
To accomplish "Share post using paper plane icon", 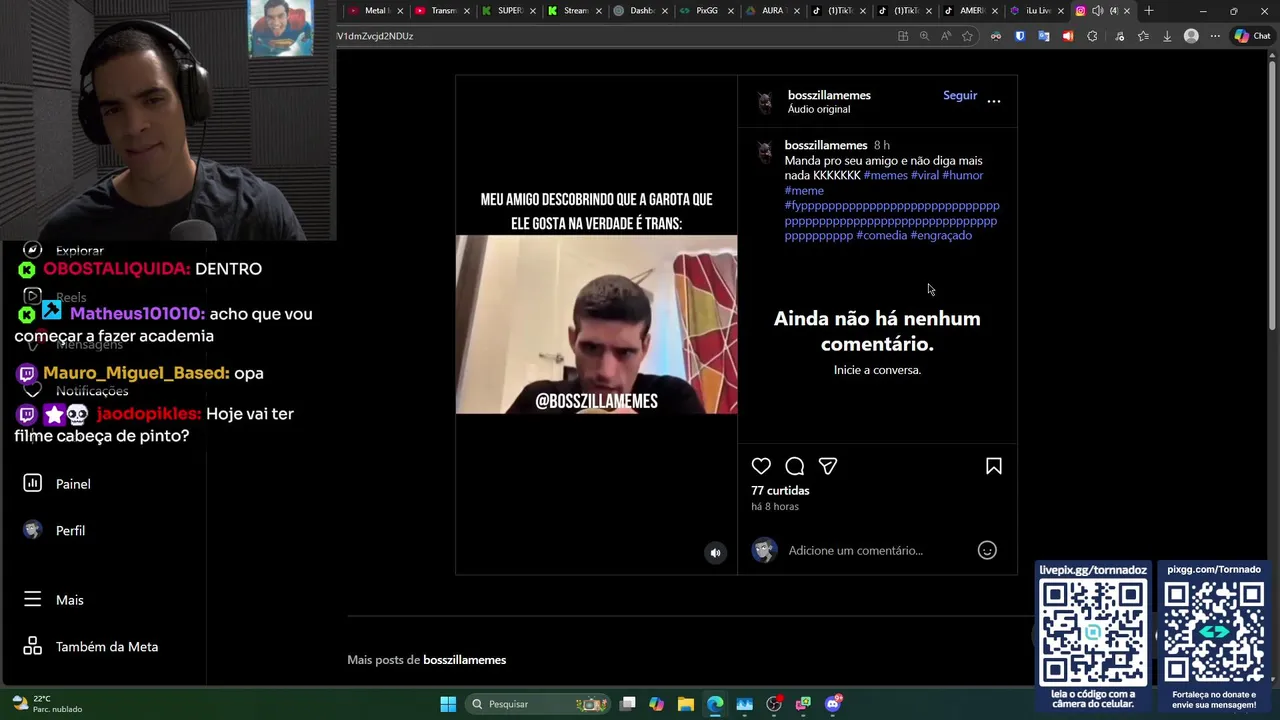I will (x=828, y=466).
